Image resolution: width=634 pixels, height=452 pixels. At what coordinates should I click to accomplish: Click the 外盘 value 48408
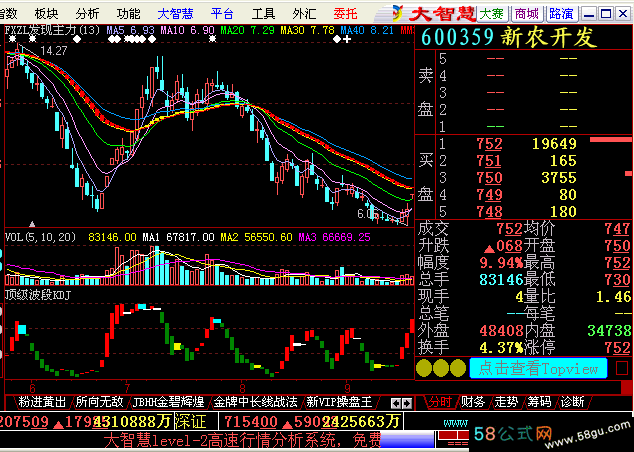[x=501, y=331]
